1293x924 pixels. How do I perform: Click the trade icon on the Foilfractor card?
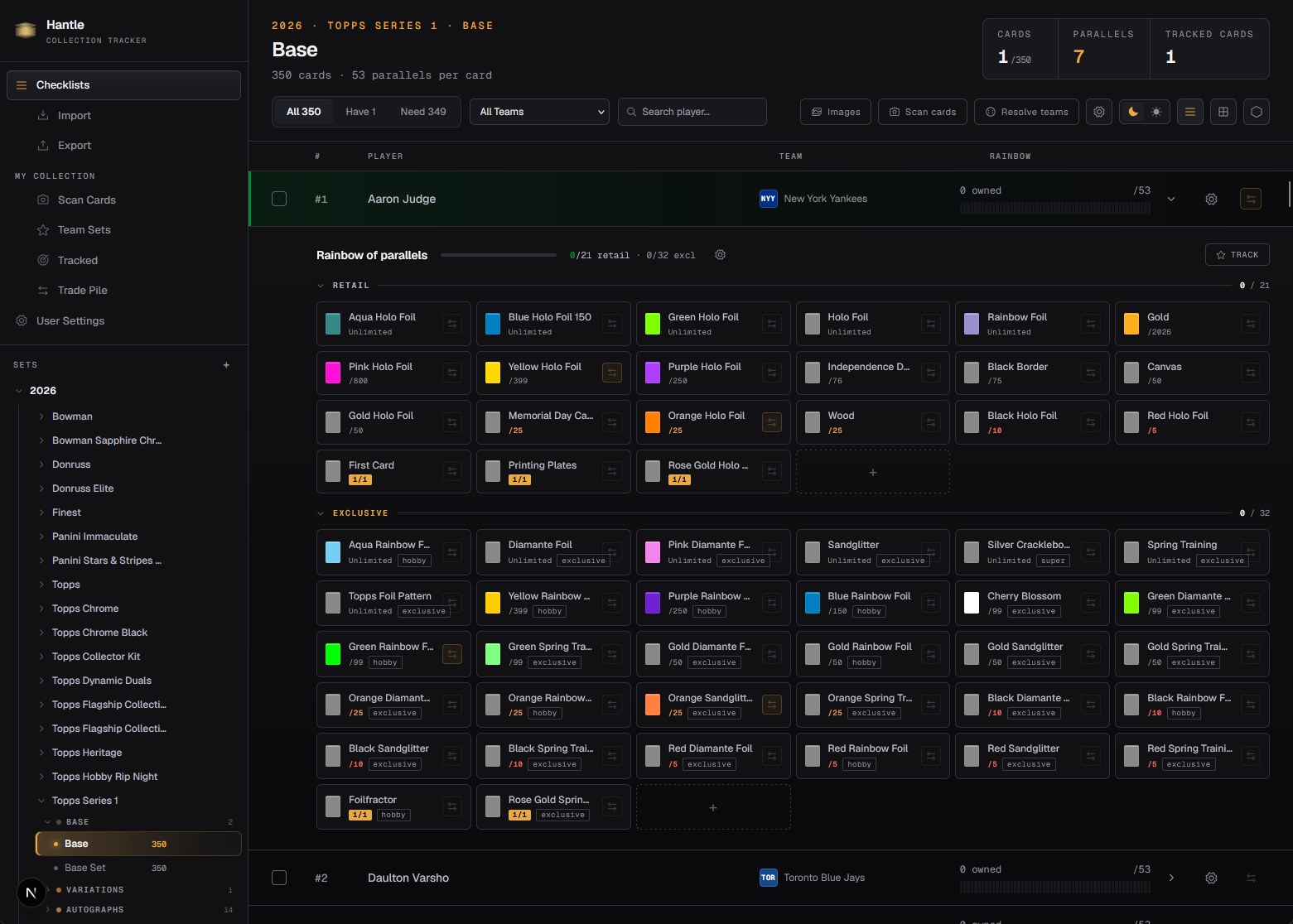pyautogui.click(x=452, y=806)
